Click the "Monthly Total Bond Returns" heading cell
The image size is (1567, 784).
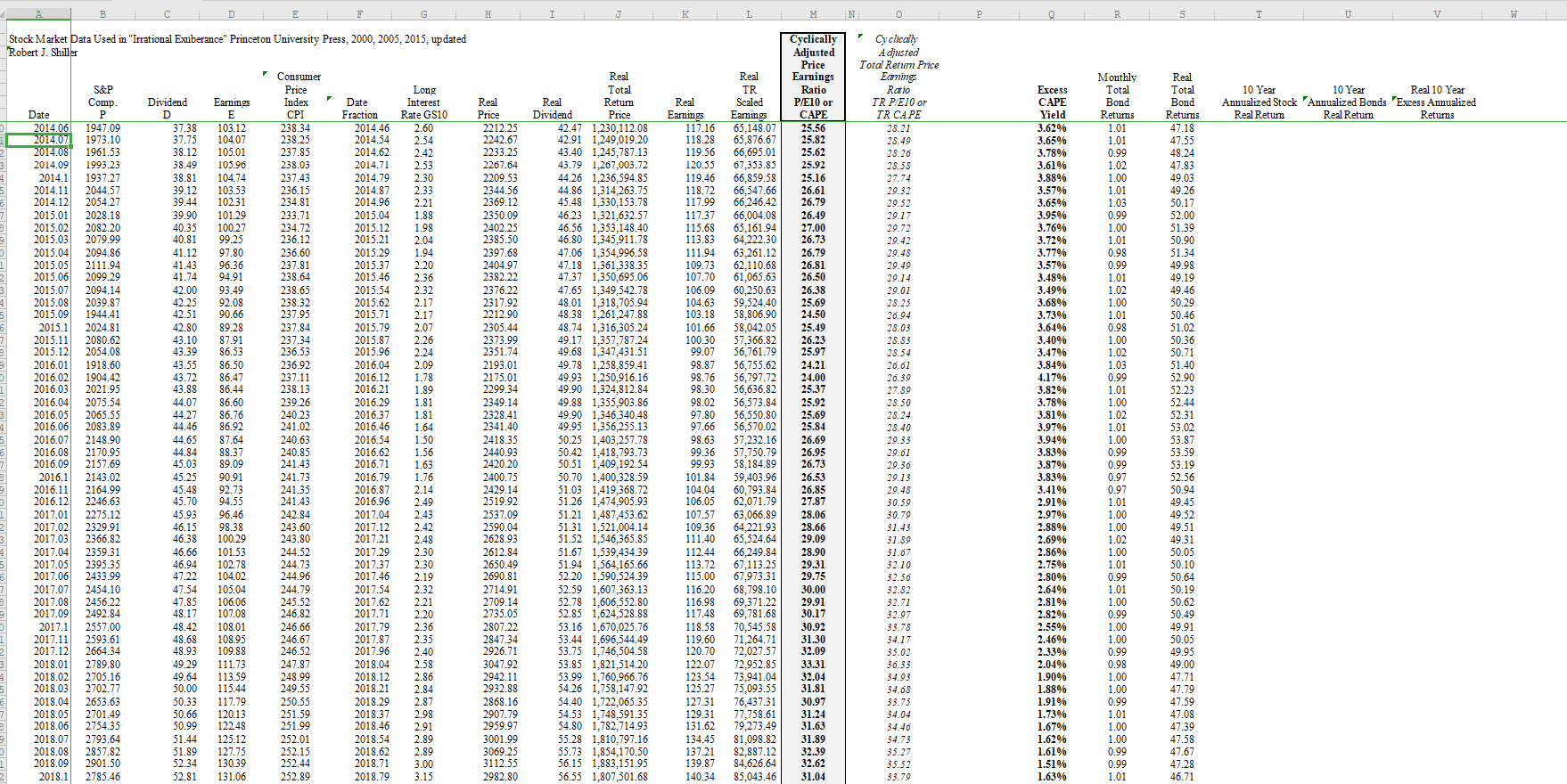[x=1117, y=96]
